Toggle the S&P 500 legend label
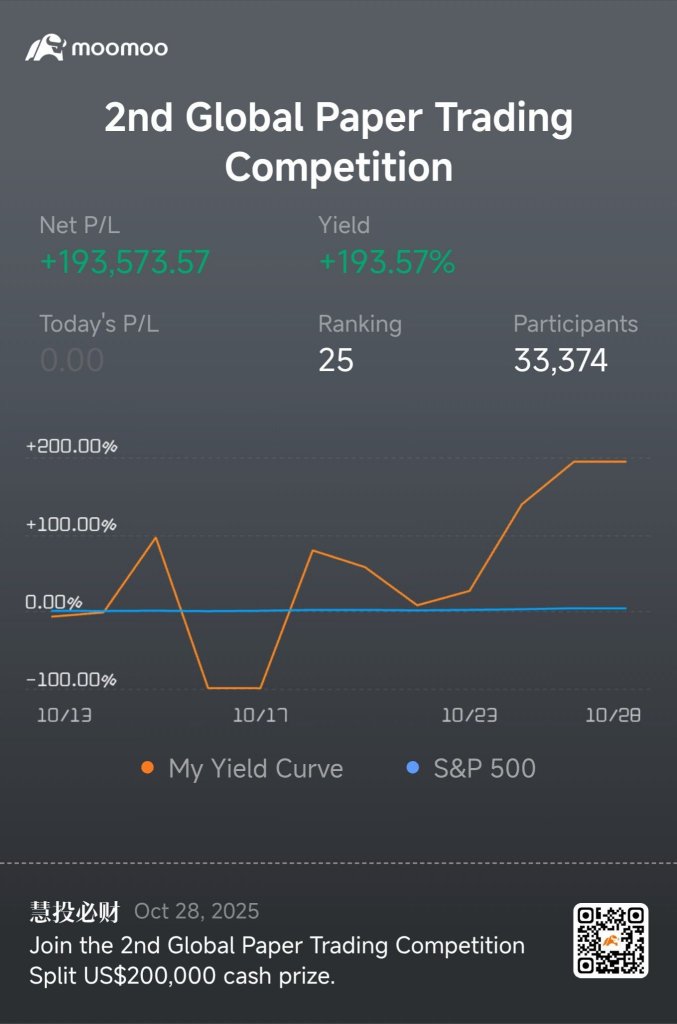Image resolution: width=677 pixels, height=1024 pixels. (x=484, y=768)
